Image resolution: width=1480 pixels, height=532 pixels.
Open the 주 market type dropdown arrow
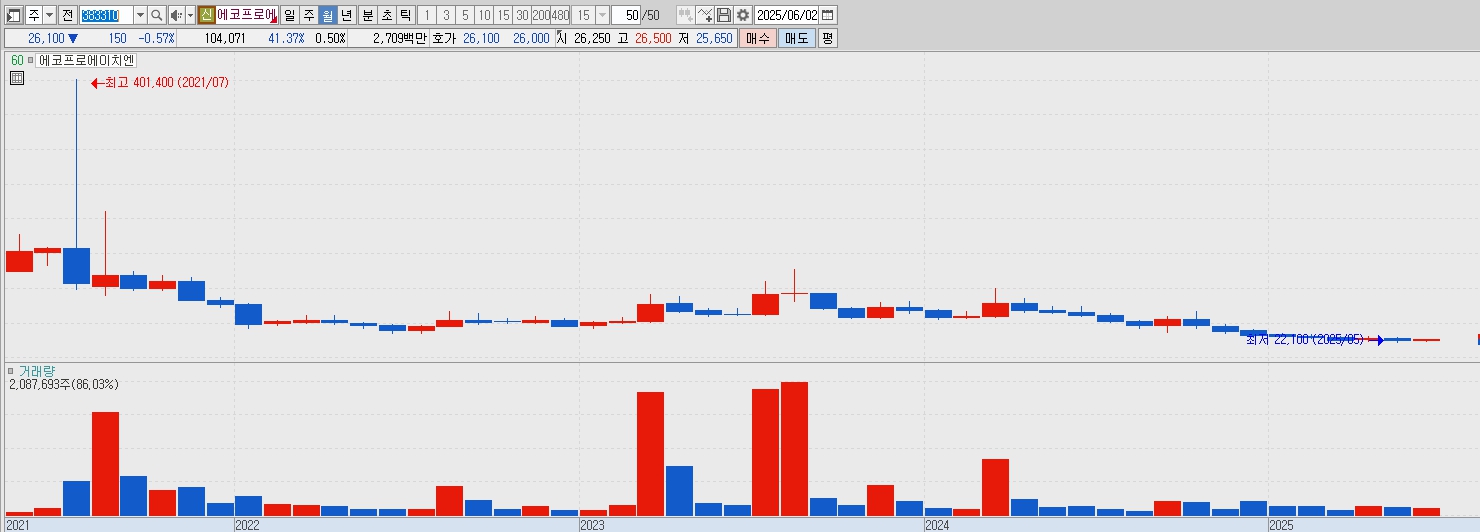click(49, 15)
